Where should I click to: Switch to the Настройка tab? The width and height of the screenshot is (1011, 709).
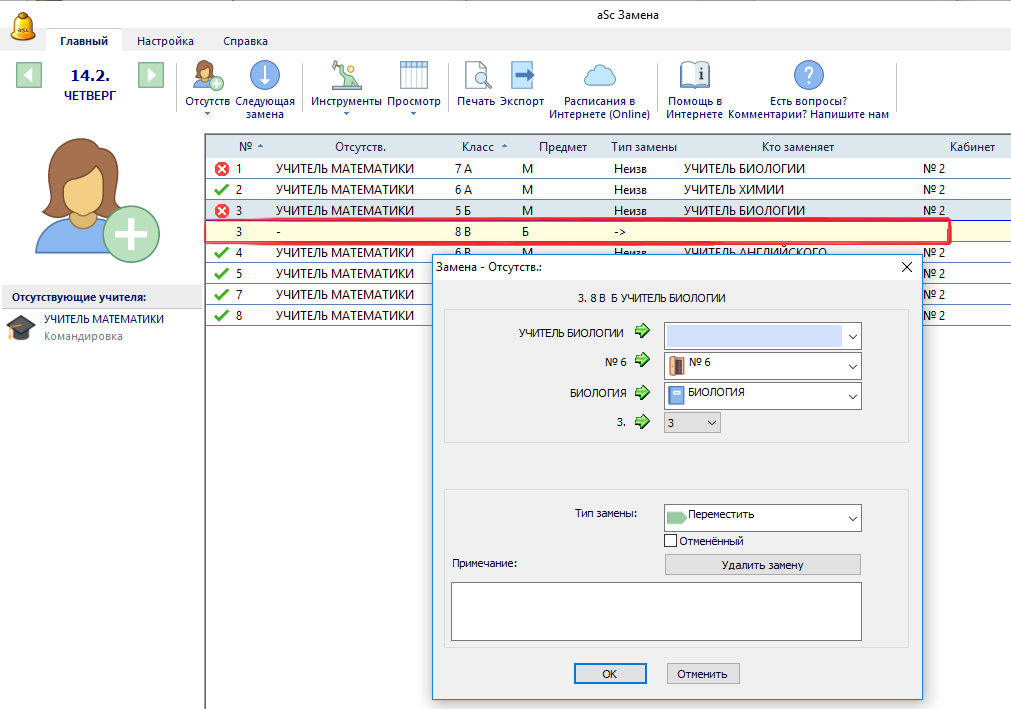(x=165, y=41)
